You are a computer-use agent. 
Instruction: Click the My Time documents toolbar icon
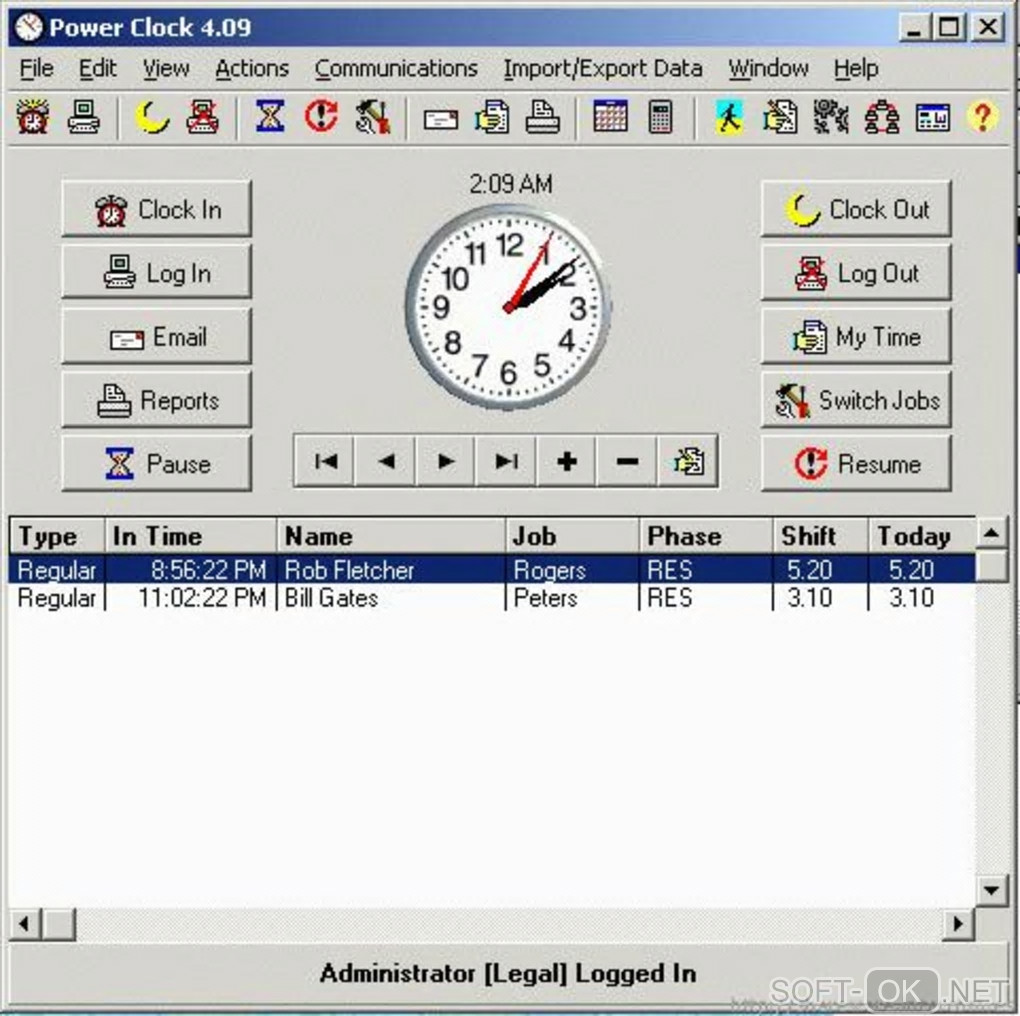pyautogui.click(x=492, y=117)
